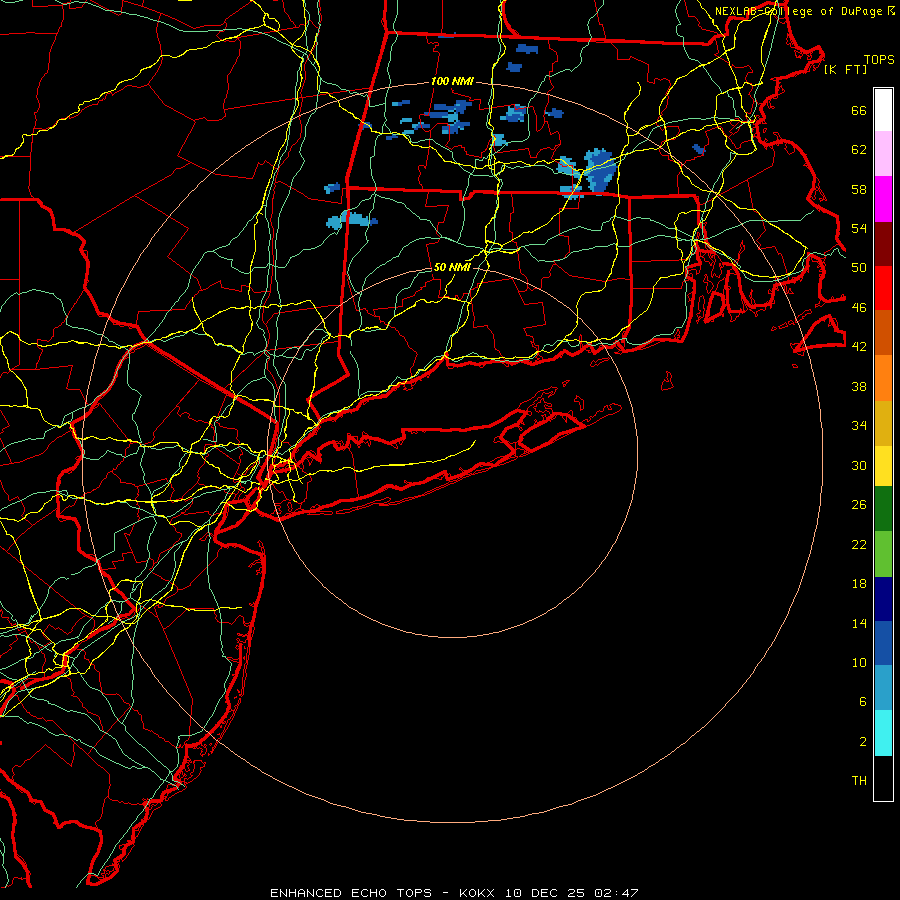
Task: Click the '46' legend value
Action: [859, 308]
